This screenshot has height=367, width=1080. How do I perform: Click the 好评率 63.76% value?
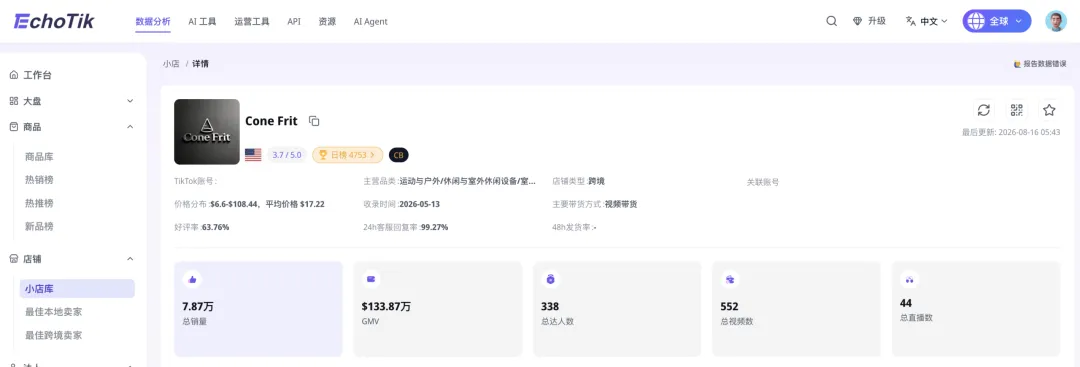tap(216, 227)
